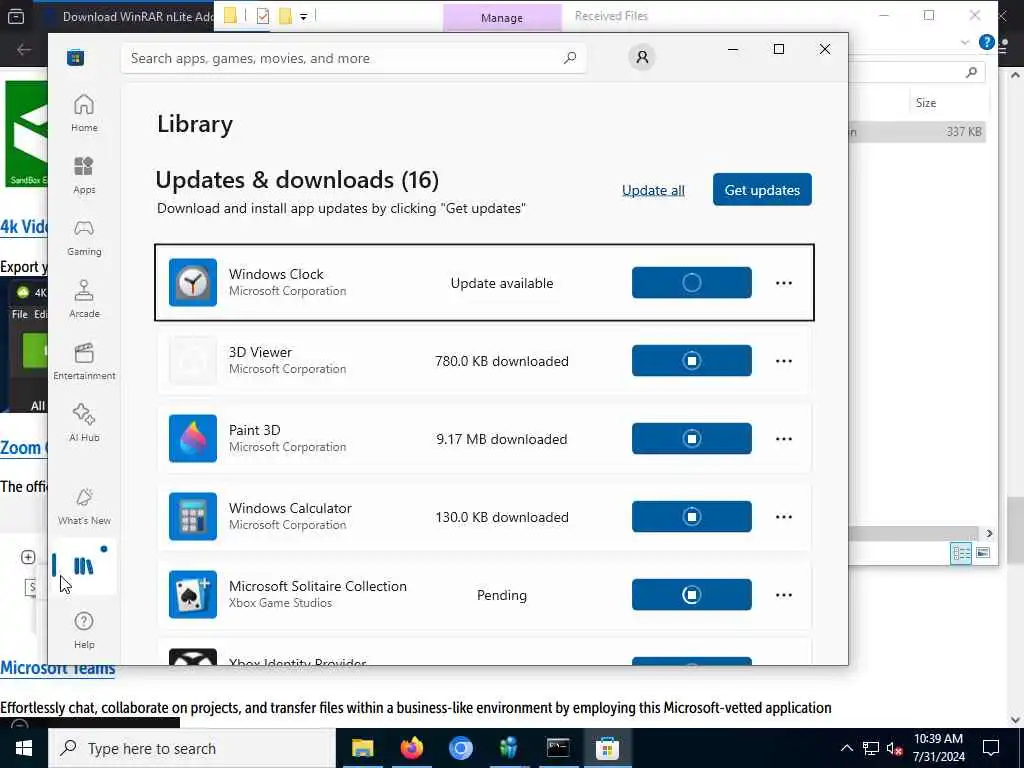Click the Get updates button
1024x768 pixels.
(762, 189)
